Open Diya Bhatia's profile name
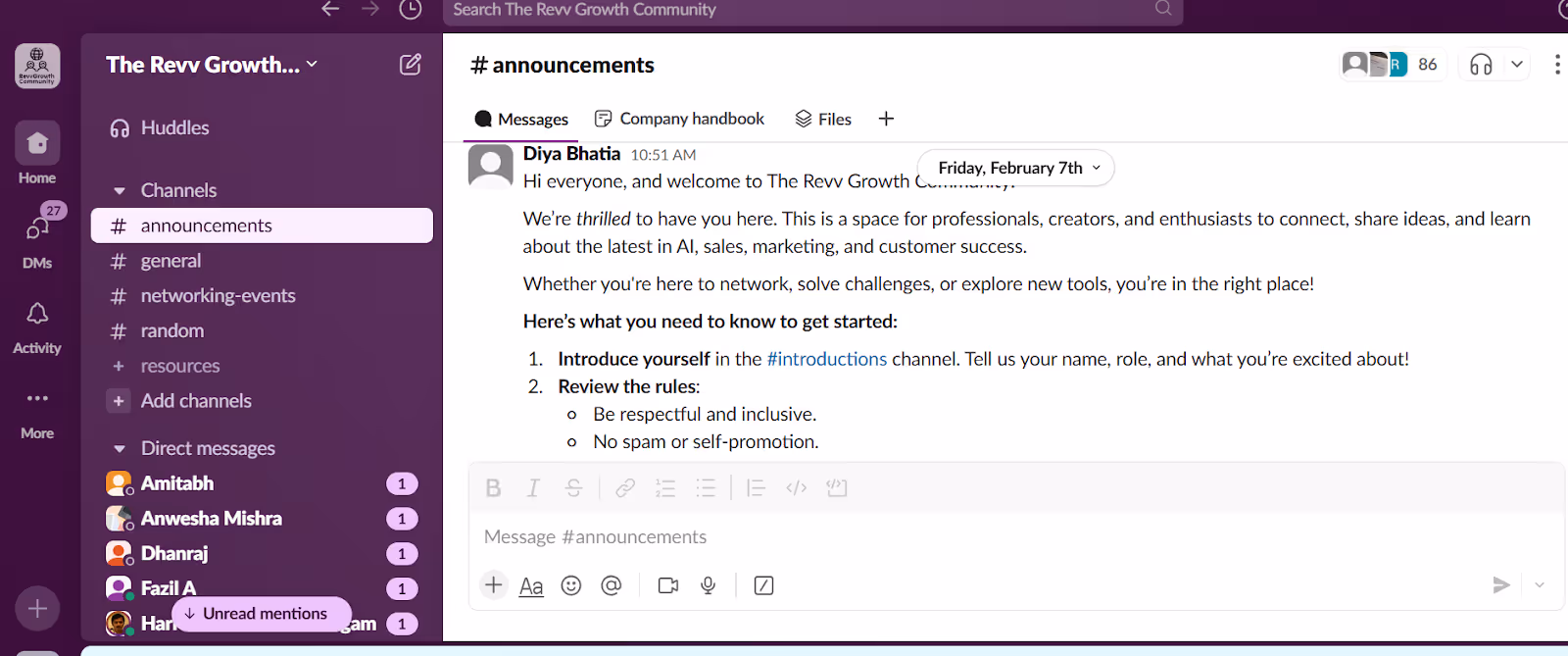The image size is (1568, 656). click(x=571, y=154)
